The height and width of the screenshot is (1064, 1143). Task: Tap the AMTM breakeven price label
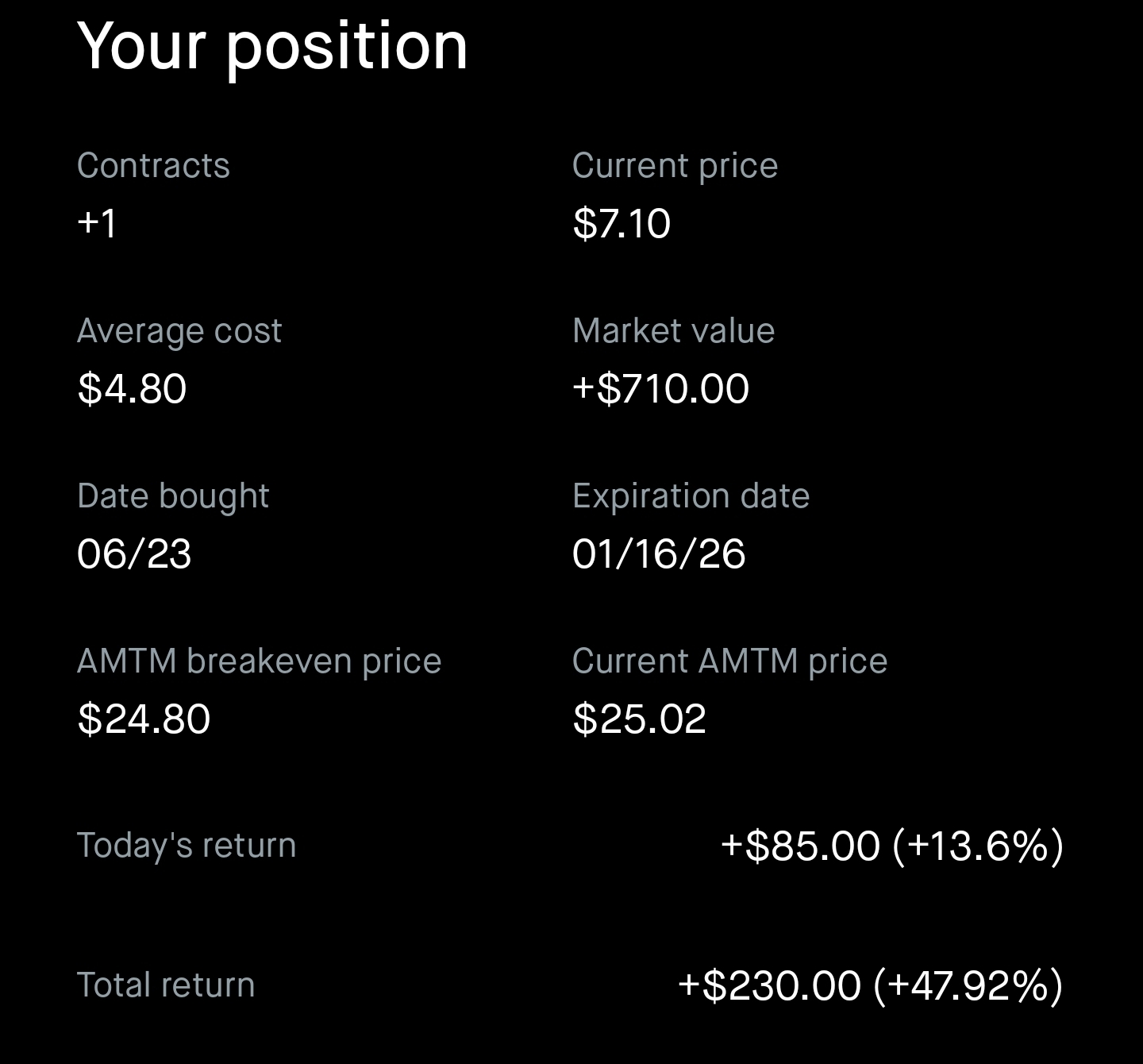[x=259, y=661]
